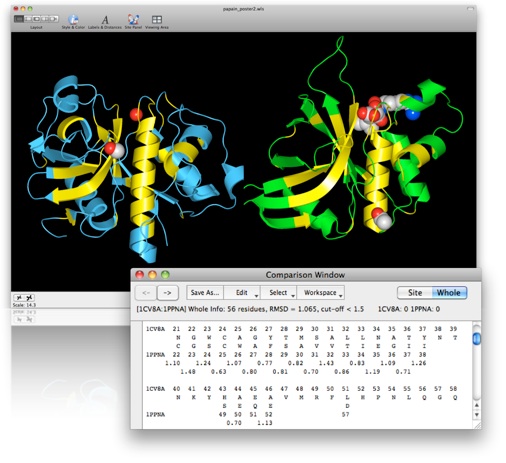Go to next comparison with -> button
Viewport: 506px width, 463px height.
167,293
